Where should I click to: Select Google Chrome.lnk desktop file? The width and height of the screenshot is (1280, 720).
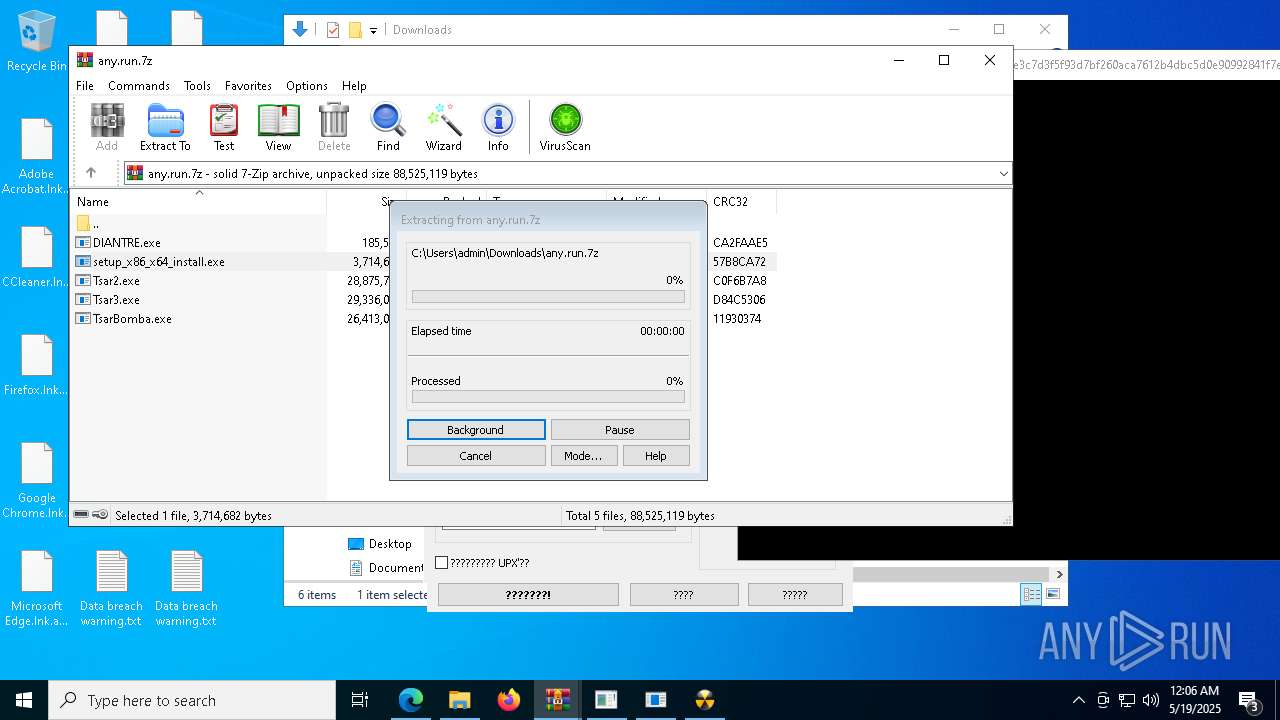(36, 481)
